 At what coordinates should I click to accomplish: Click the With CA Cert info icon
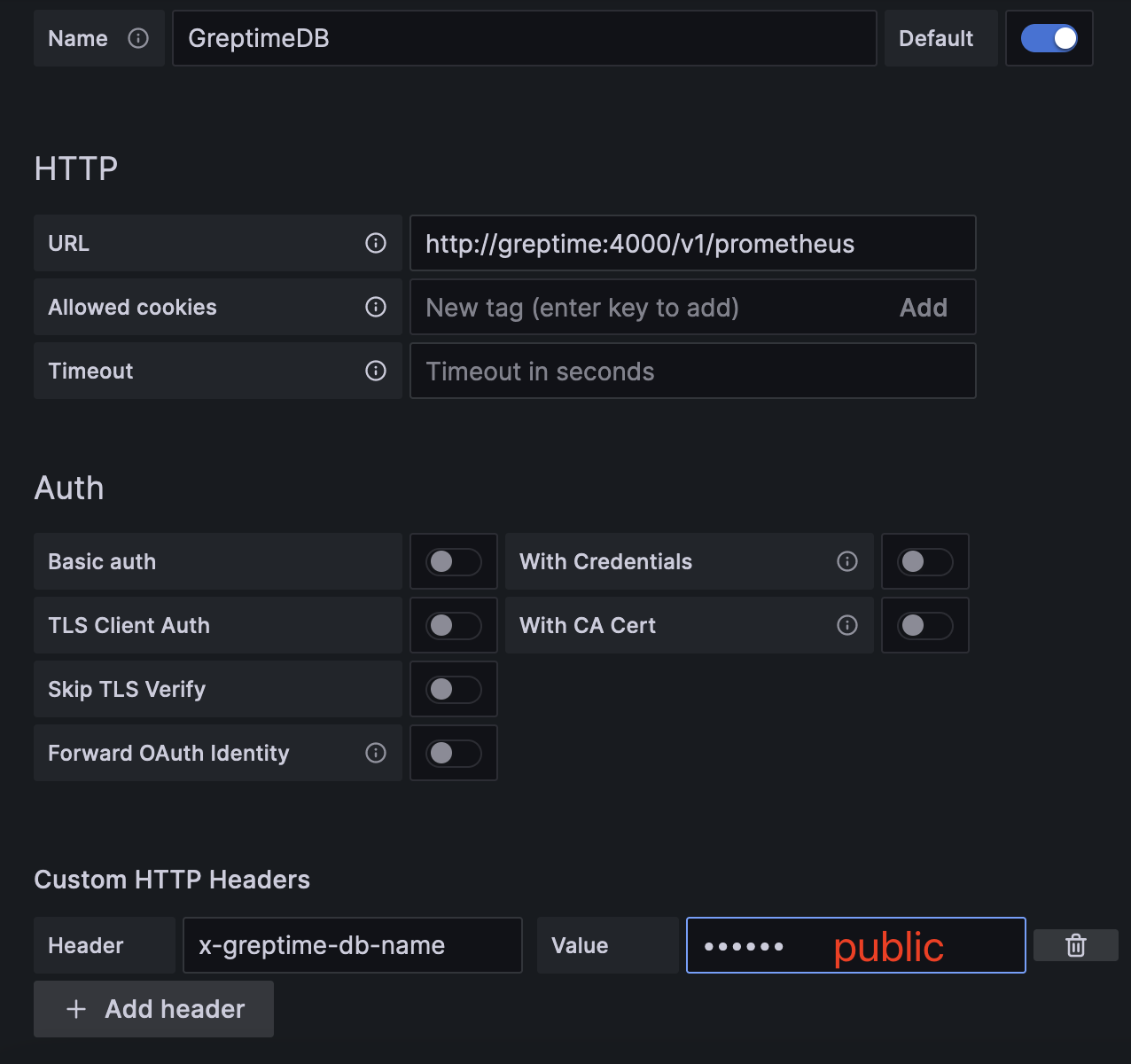[847, 625]
